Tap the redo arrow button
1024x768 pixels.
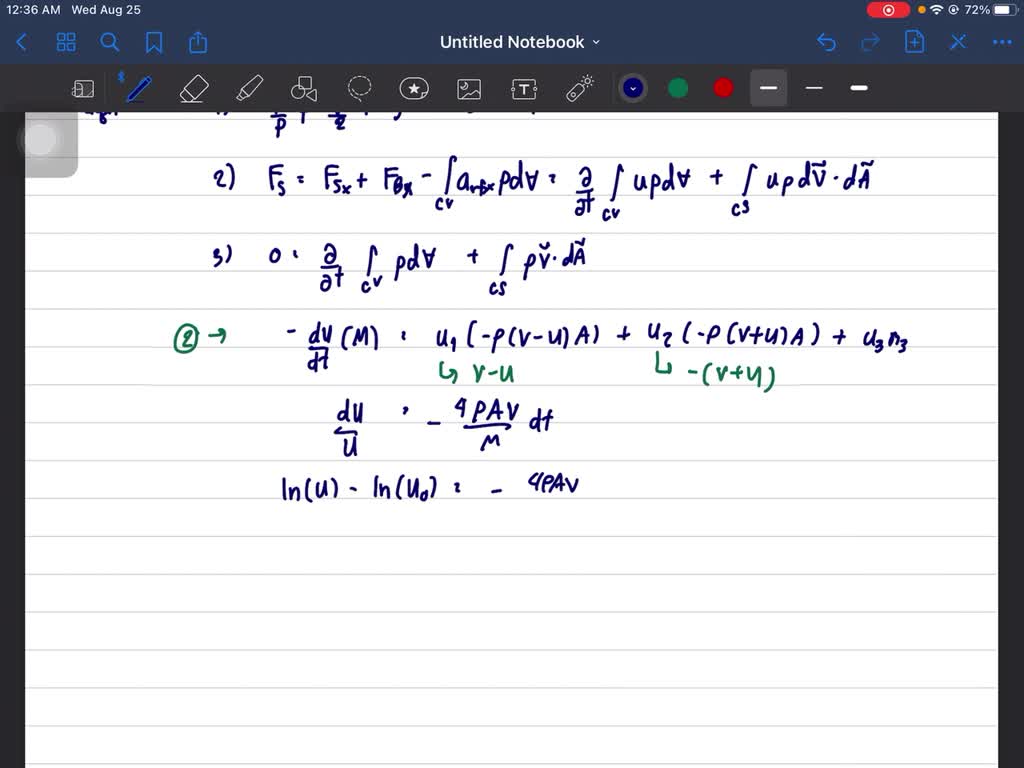click(870, 42)
